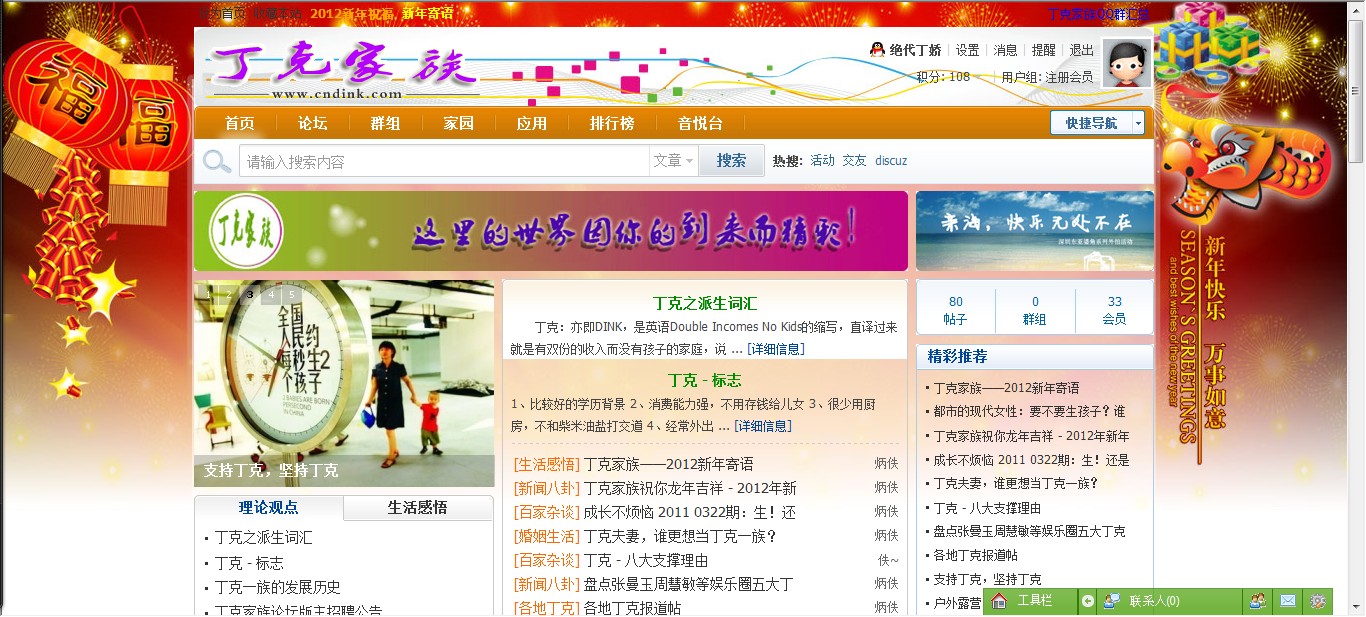1366x617 pixels.
Task: Click the beach advertisement banner
Action: [x=1035, y=231]
